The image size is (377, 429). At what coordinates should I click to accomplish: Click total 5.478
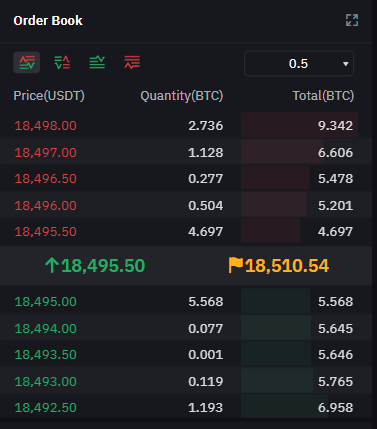pyautogui.click(x=335, y=179)
